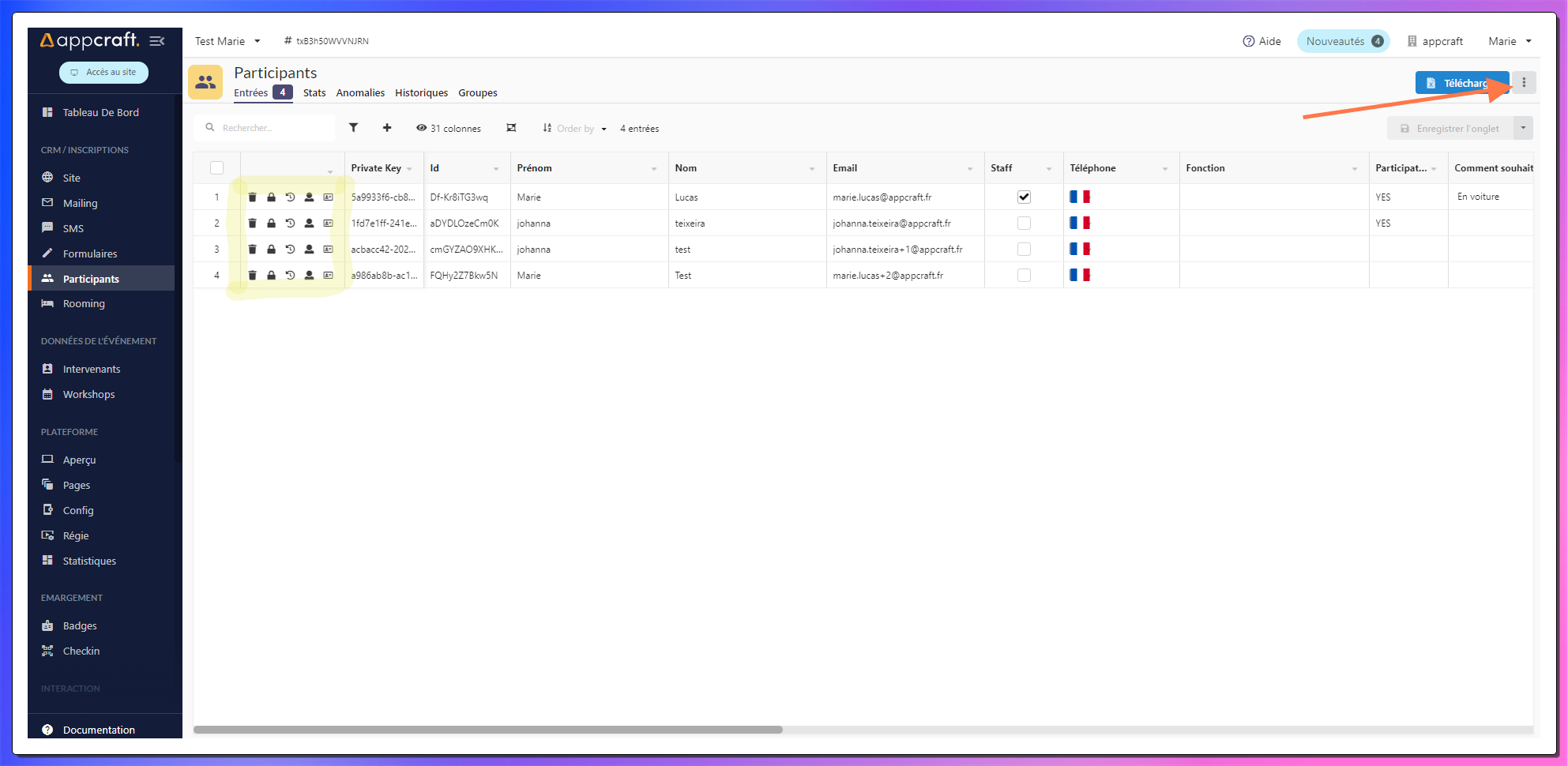Viewport: 1568px width, 766px height.
Task: Check Staff checkbox for johanna teixeira
Action: click(x=1024, y=223)
